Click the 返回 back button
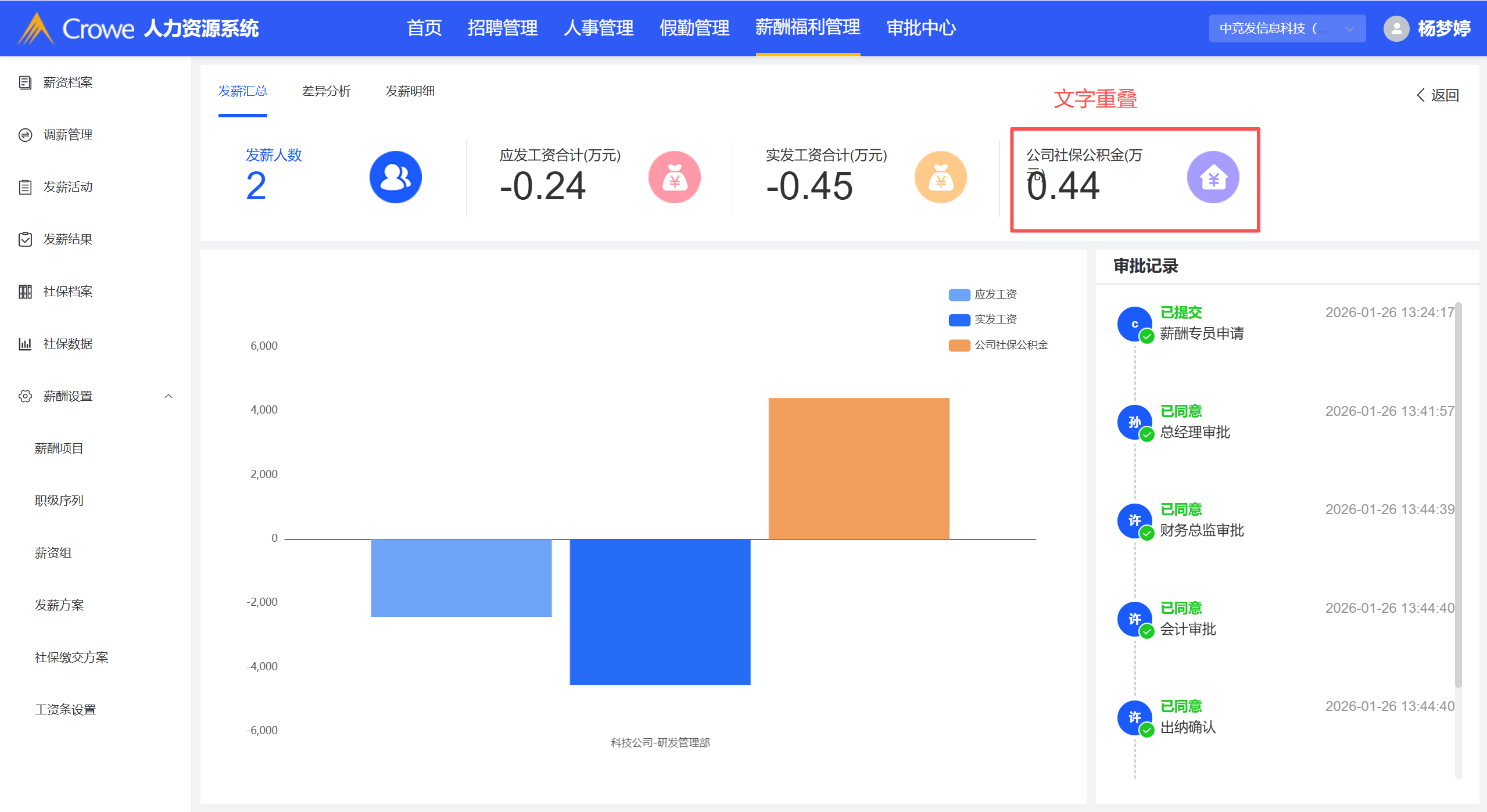This screenshot has height=812, width=1487. tap(1438, 95)
